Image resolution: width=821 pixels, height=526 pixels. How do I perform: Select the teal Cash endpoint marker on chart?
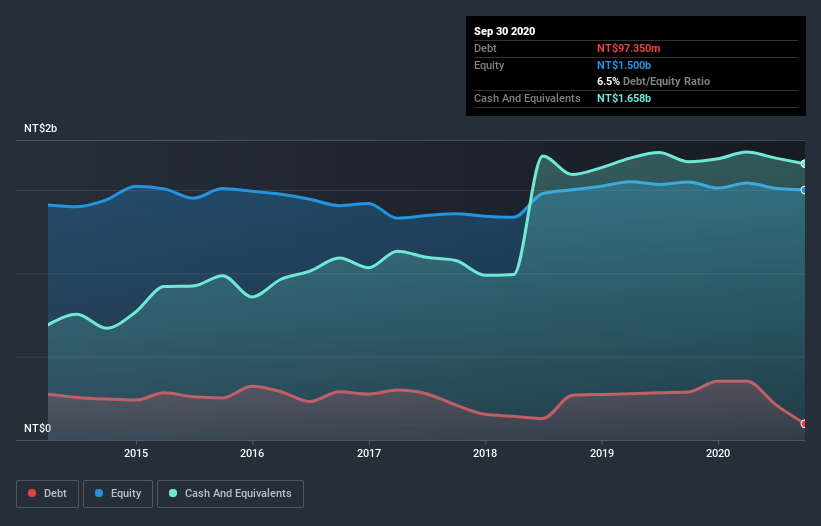(804, 164)
